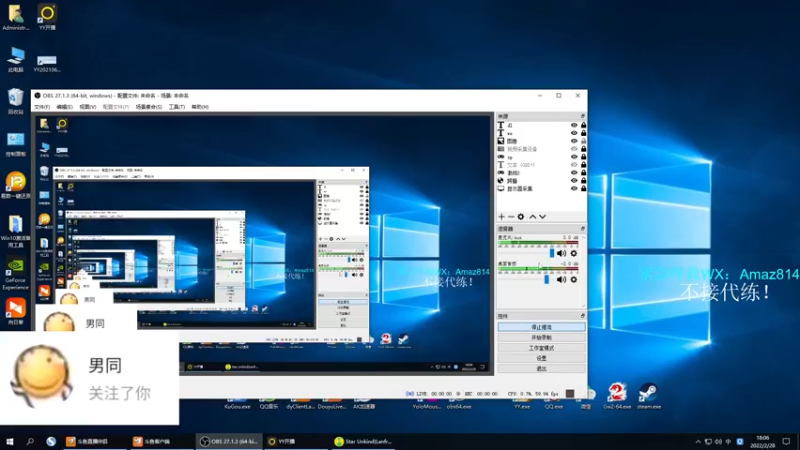Mute the desktop audio speaker icon
The height and width of the screenshot is (450, 800).
562,280
